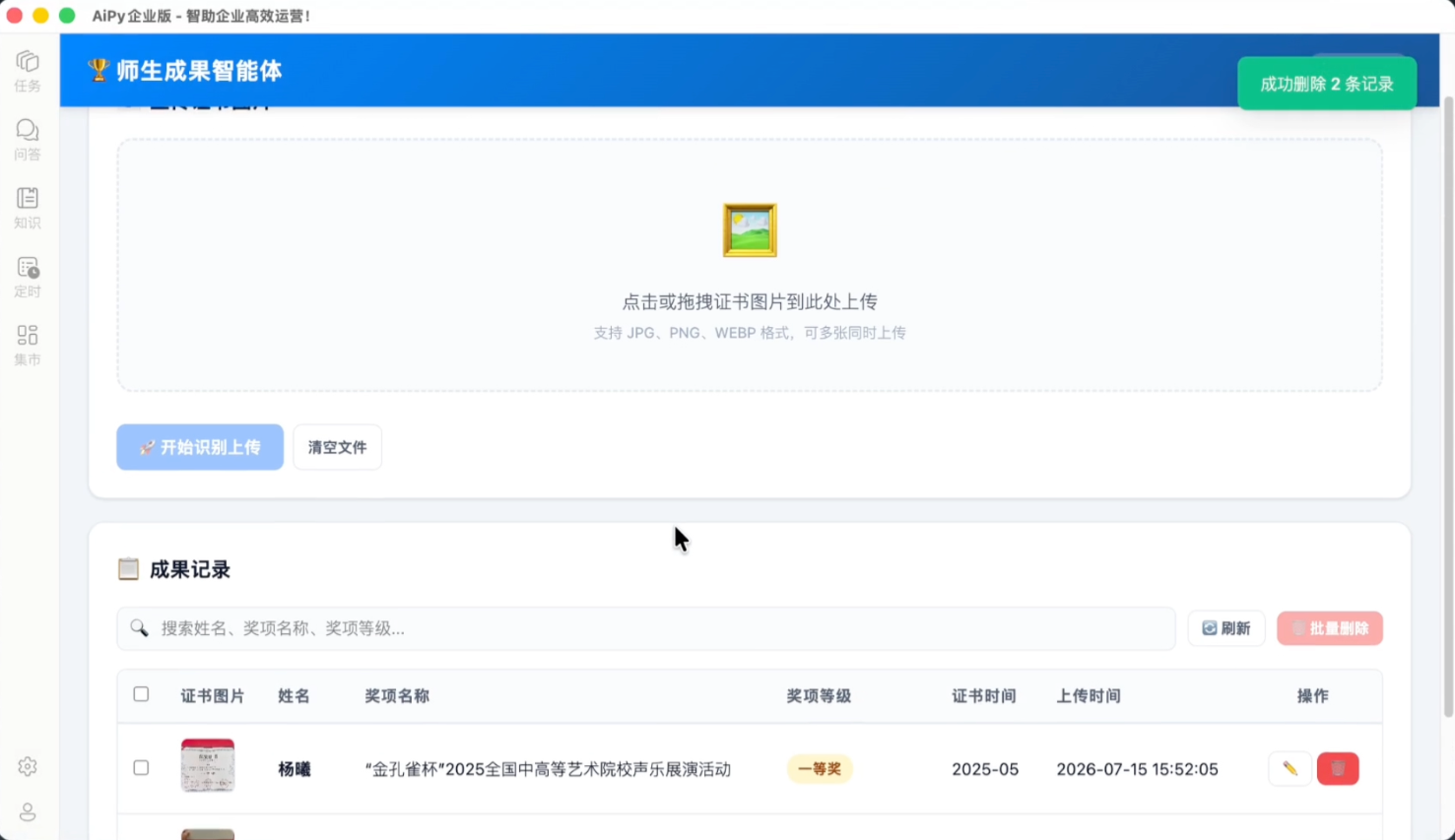Click the 清空文件 button
Screen dimensions: 1455x840
click(x=337, y=447)
